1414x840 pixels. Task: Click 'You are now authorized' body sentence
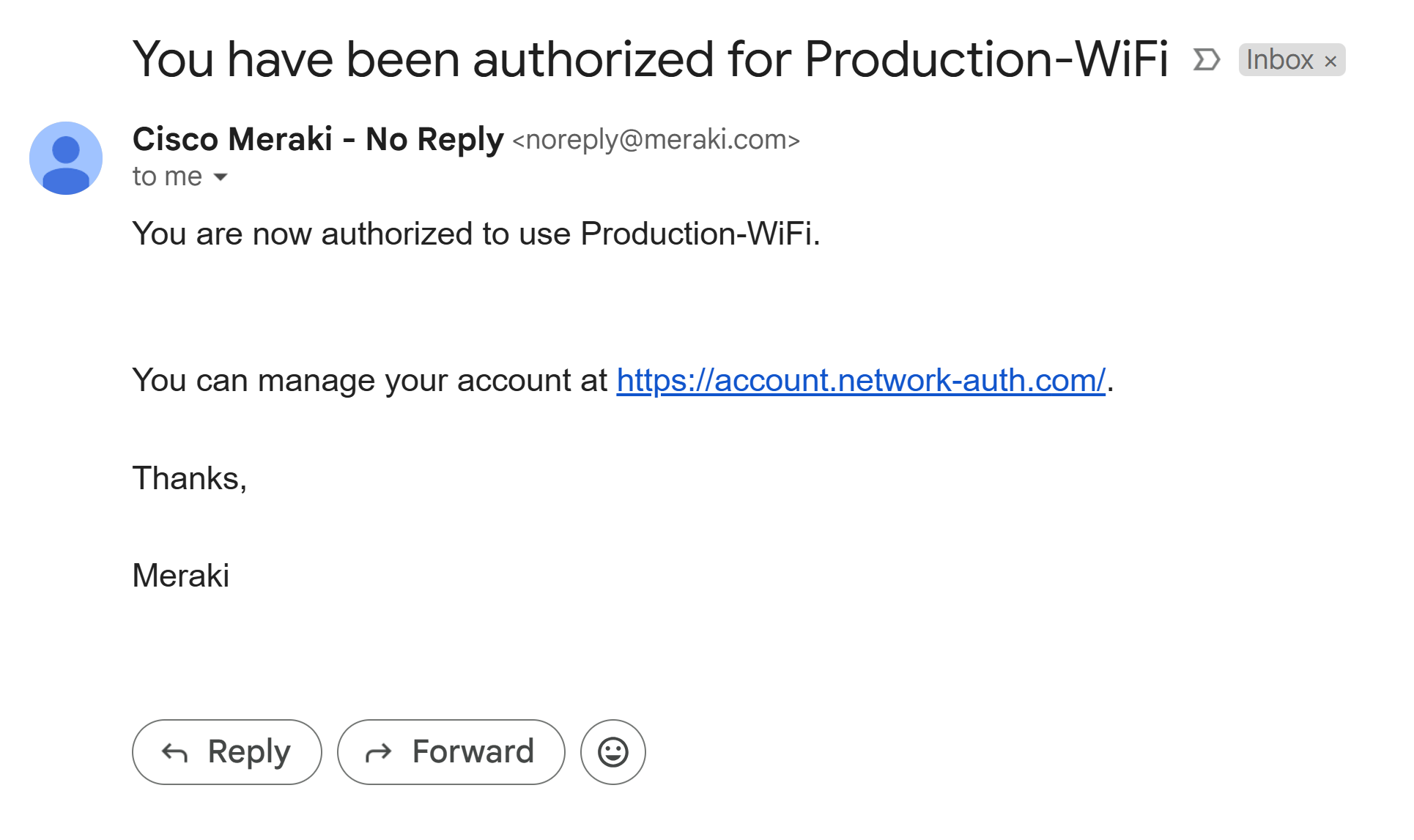click(477, 234)
